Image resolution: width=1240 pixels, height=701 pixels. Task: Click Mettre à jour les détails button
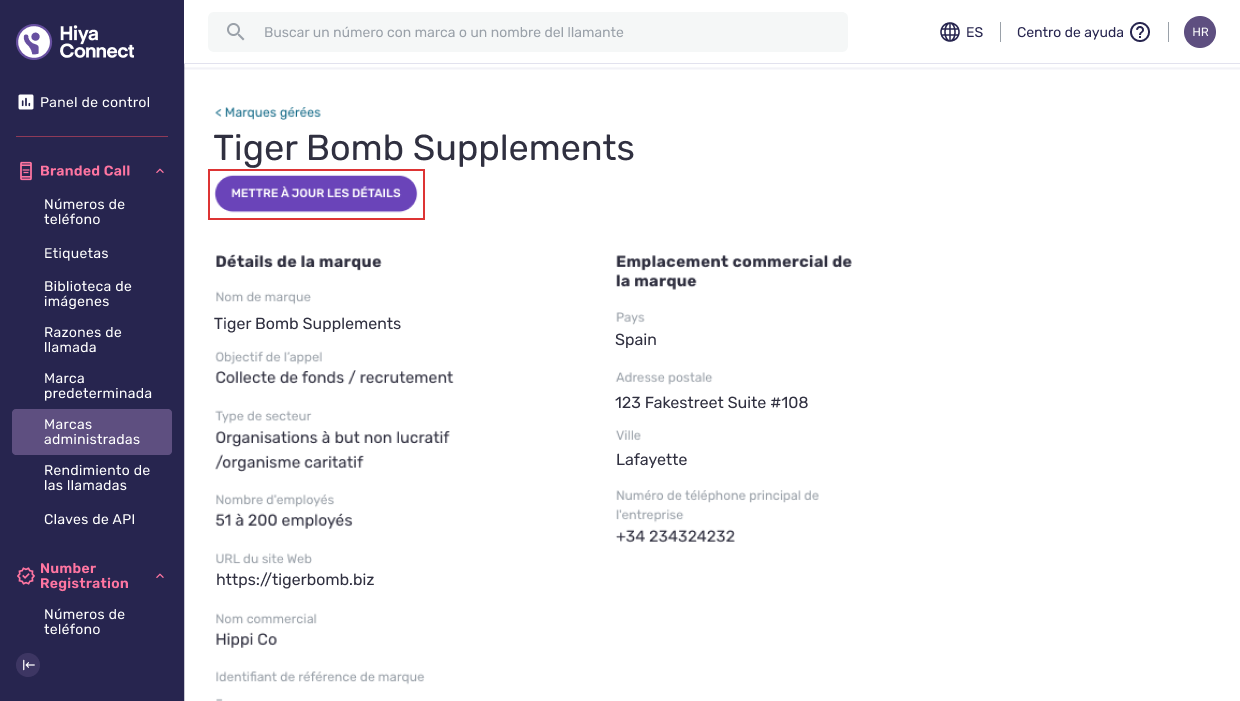(x=316, y=193)
